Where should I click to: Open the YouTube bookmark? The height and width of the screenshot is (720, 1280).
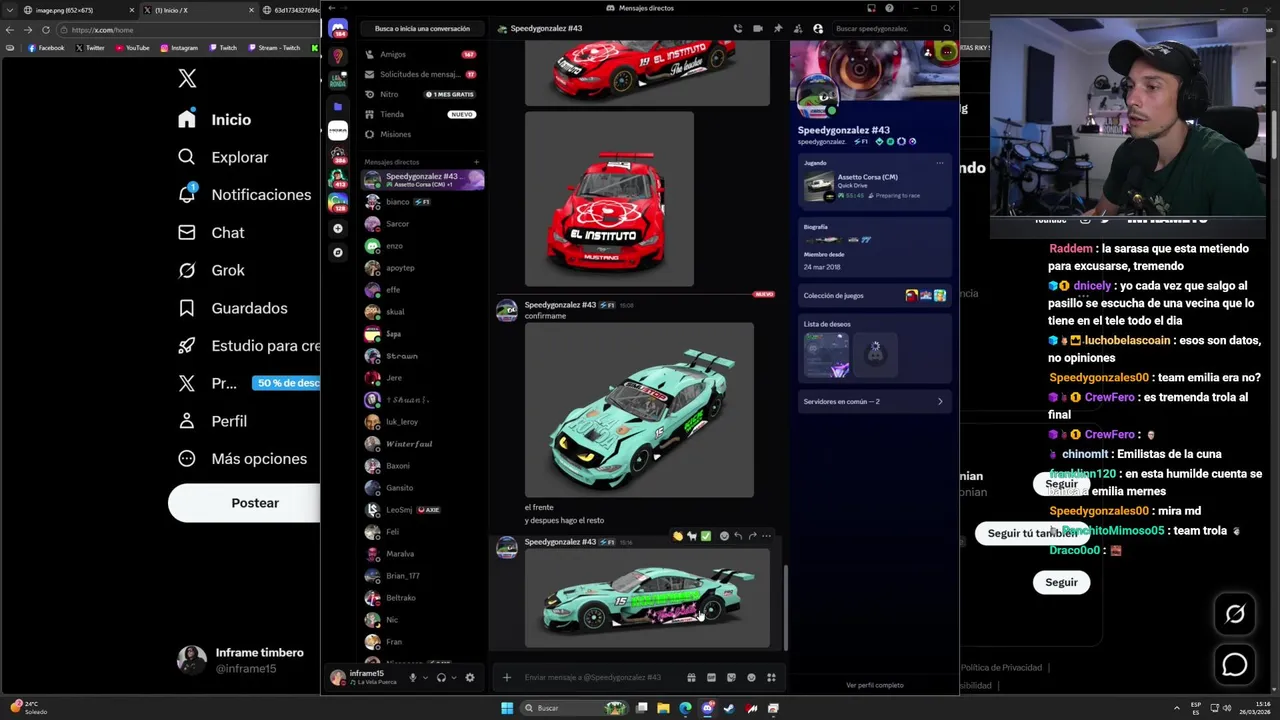(133, 48)
